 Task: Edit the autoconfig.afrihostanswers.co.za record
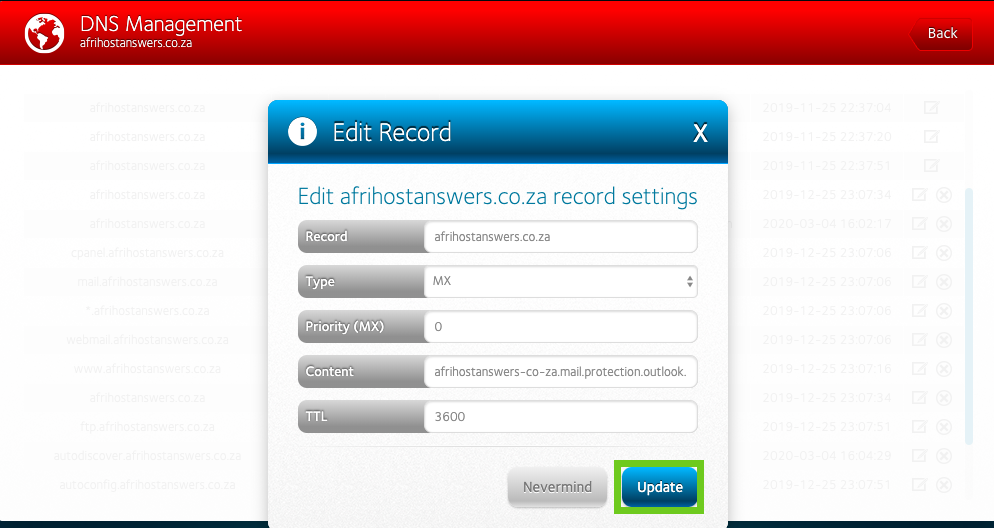tap(919, 485)
